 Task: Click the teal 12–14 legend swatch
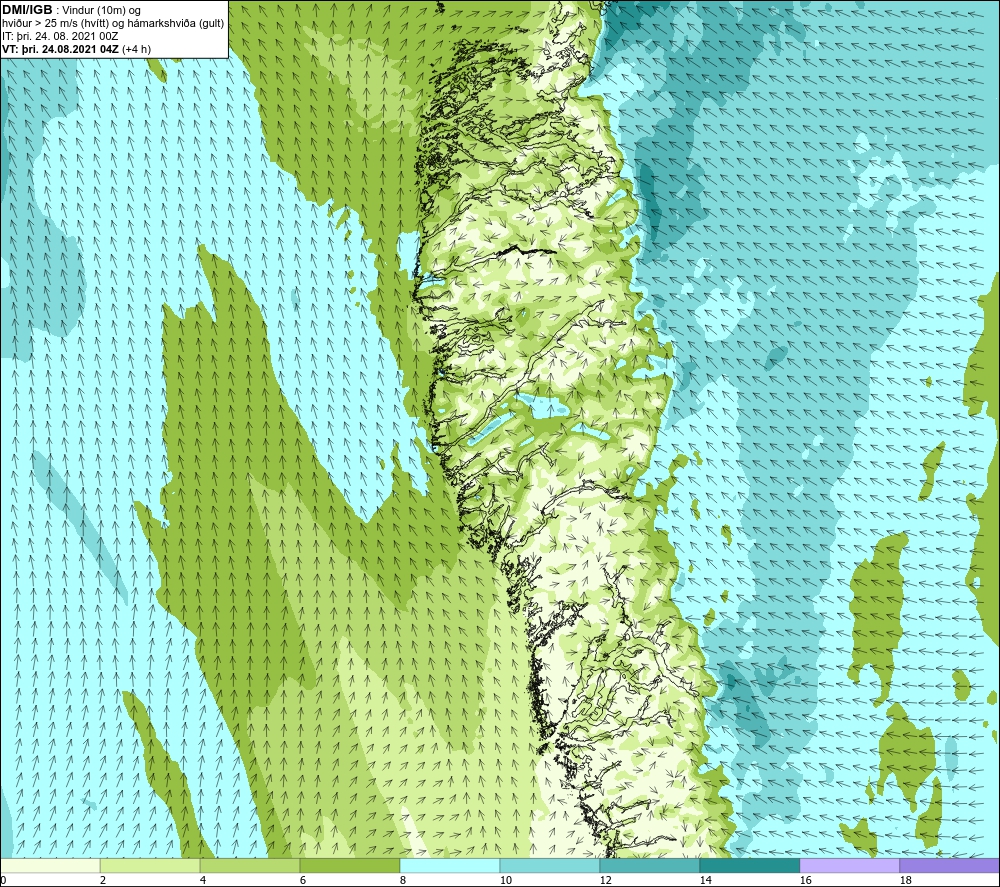[x=649, y=865]
